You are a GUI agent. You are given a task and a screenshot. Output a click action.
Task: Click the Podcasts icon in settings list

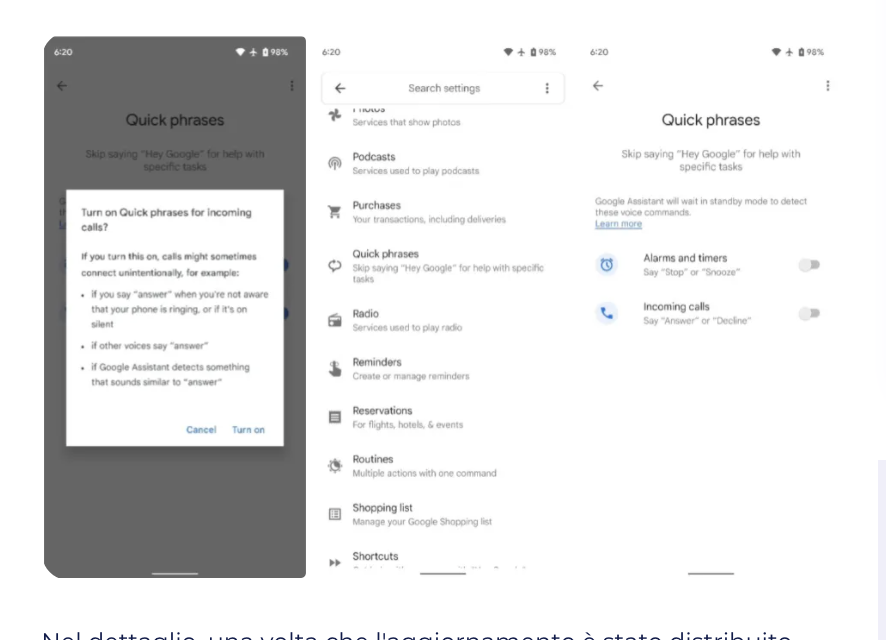pos(336,164)
